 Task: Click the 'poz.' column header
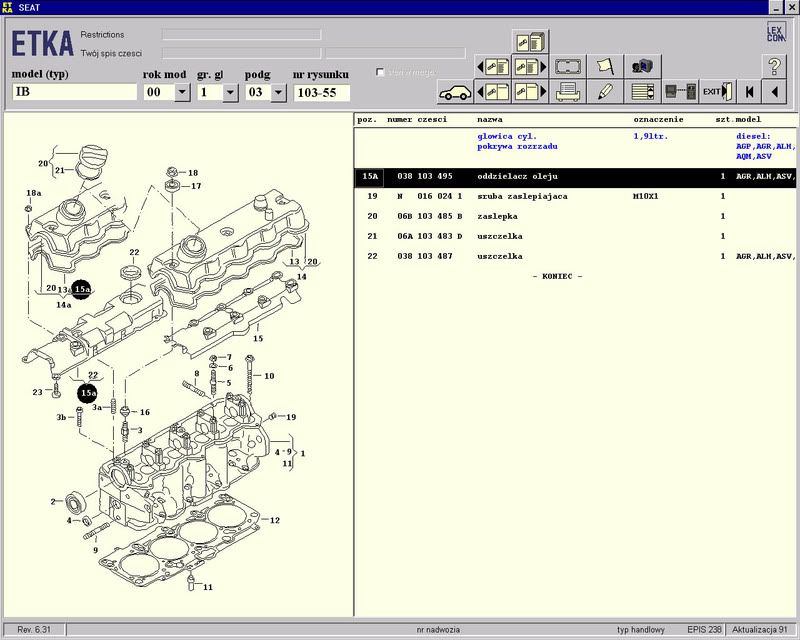[x=367, y=119]
